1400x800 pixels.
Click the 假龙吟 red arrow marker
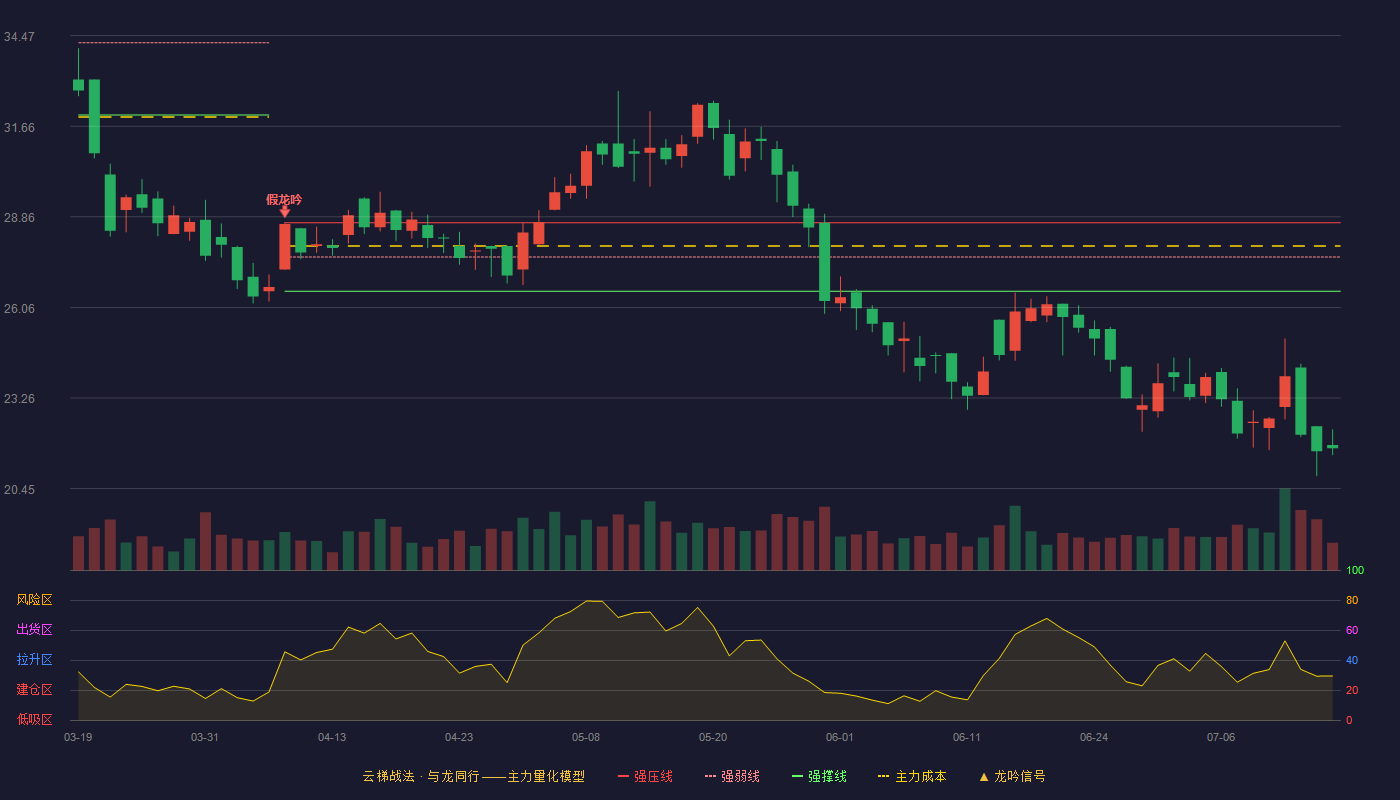point(285,211)
